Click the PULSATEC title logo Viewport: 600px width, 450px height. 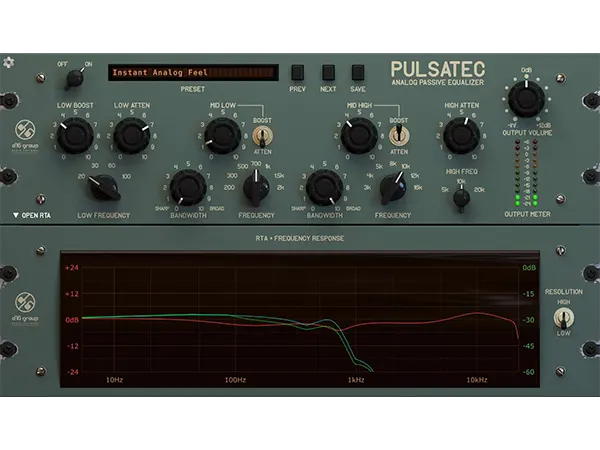pyautogui.click(x=438, y=70)
